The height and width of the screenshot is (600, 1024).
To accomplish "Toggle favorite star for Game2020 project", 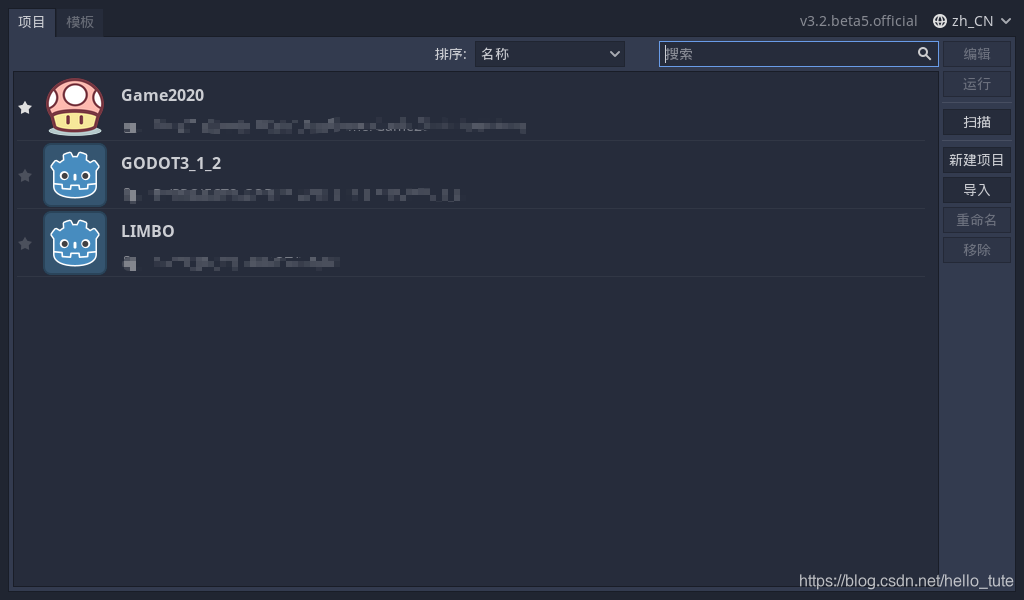I will click(x=25, y=108).
